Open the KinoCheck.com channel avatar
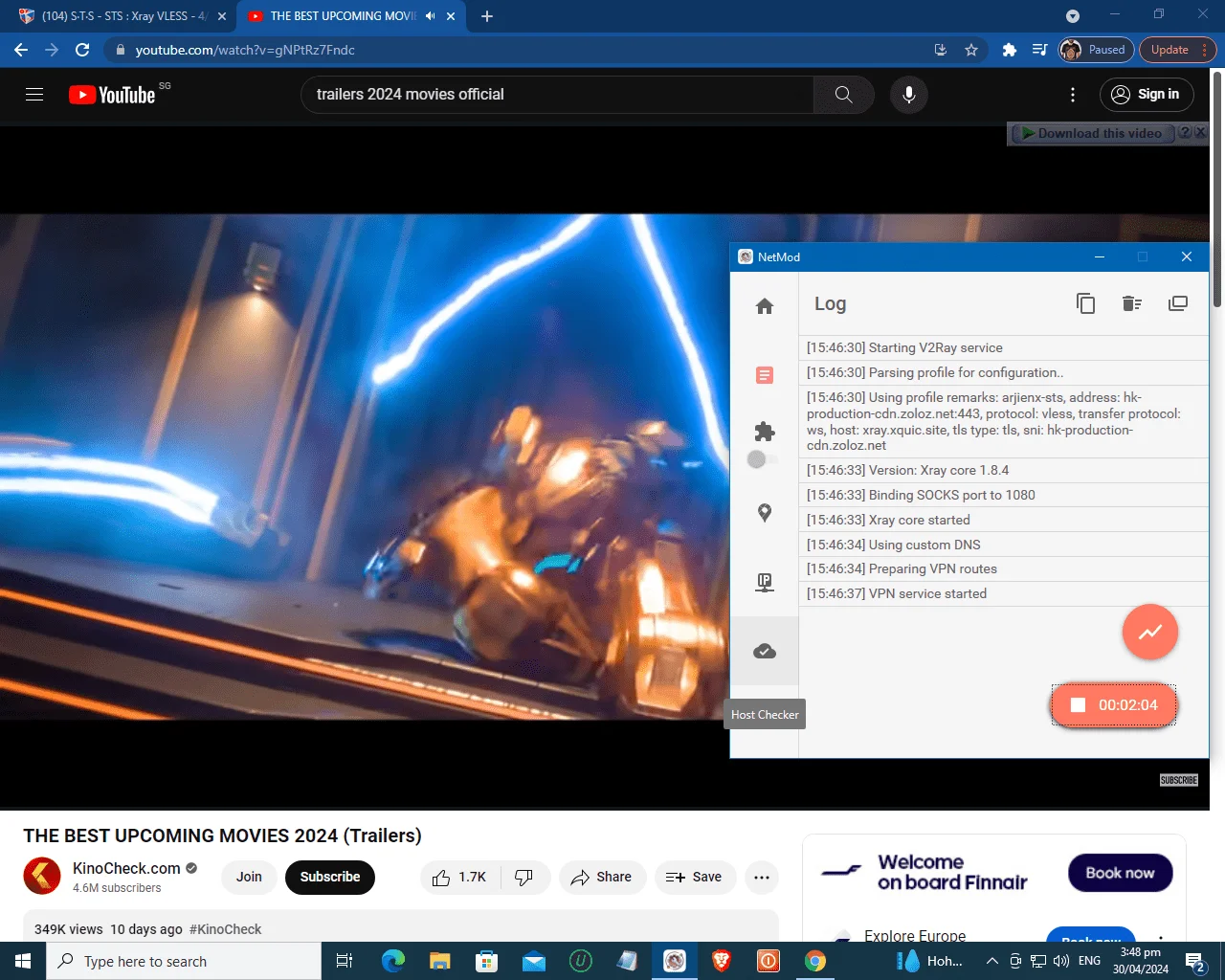The image size is (1225, 980). tap(42, 876)
